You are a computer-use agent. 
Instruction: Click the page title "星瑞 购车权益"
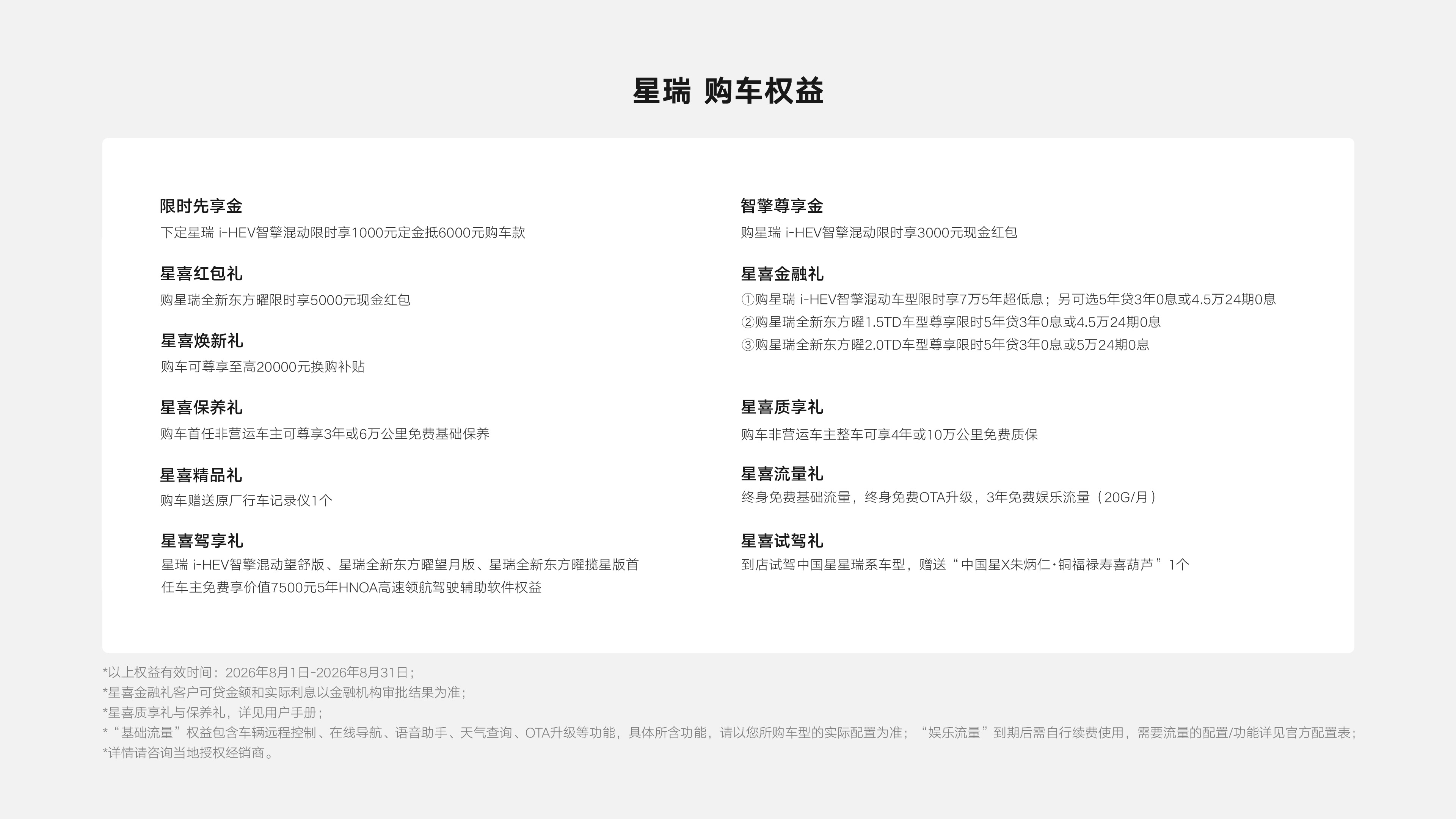(x=728, y=91)
